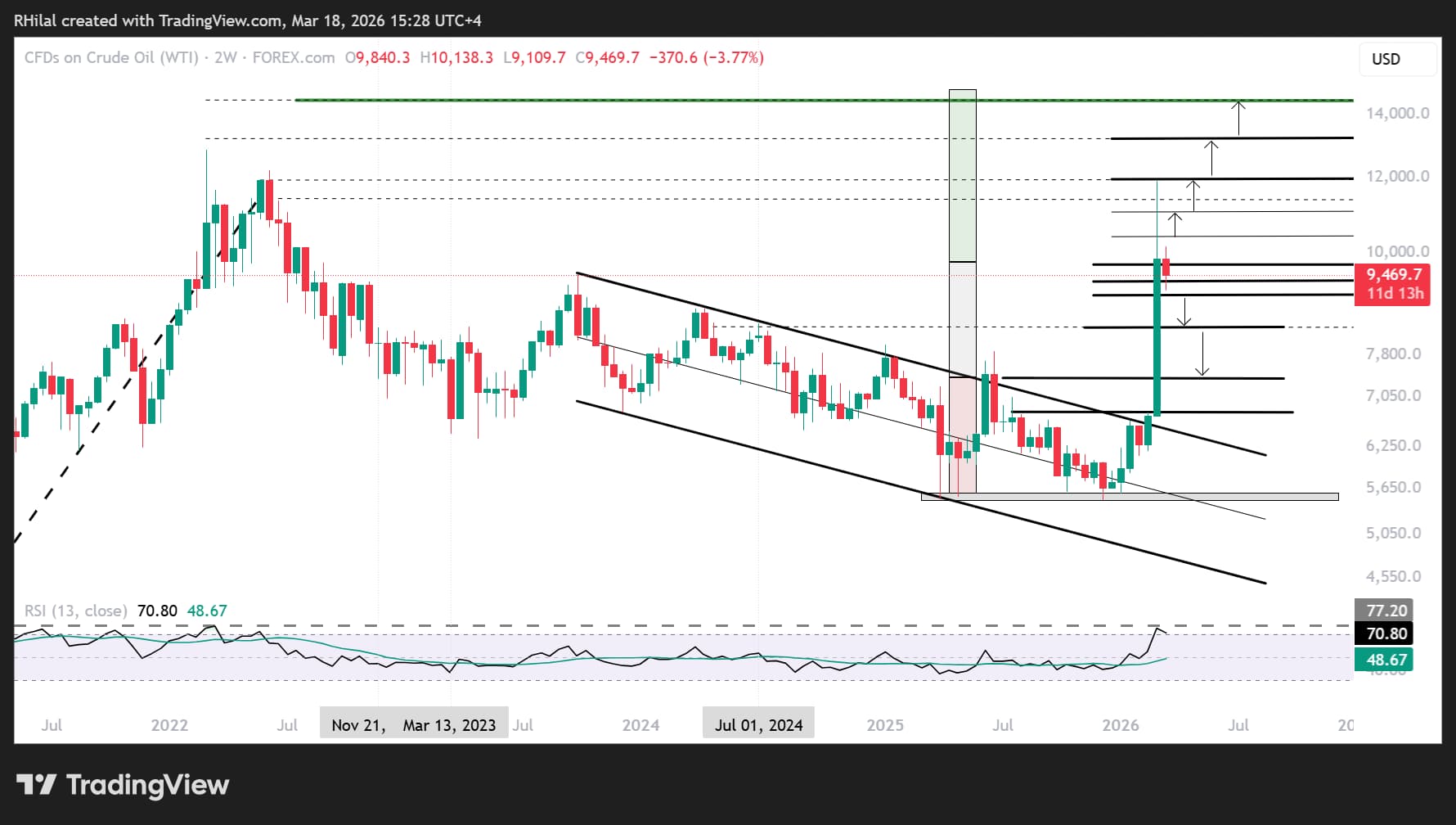Click the 7,800.0 price axis label
1456x825 pixels.
tap(1393, 354)
